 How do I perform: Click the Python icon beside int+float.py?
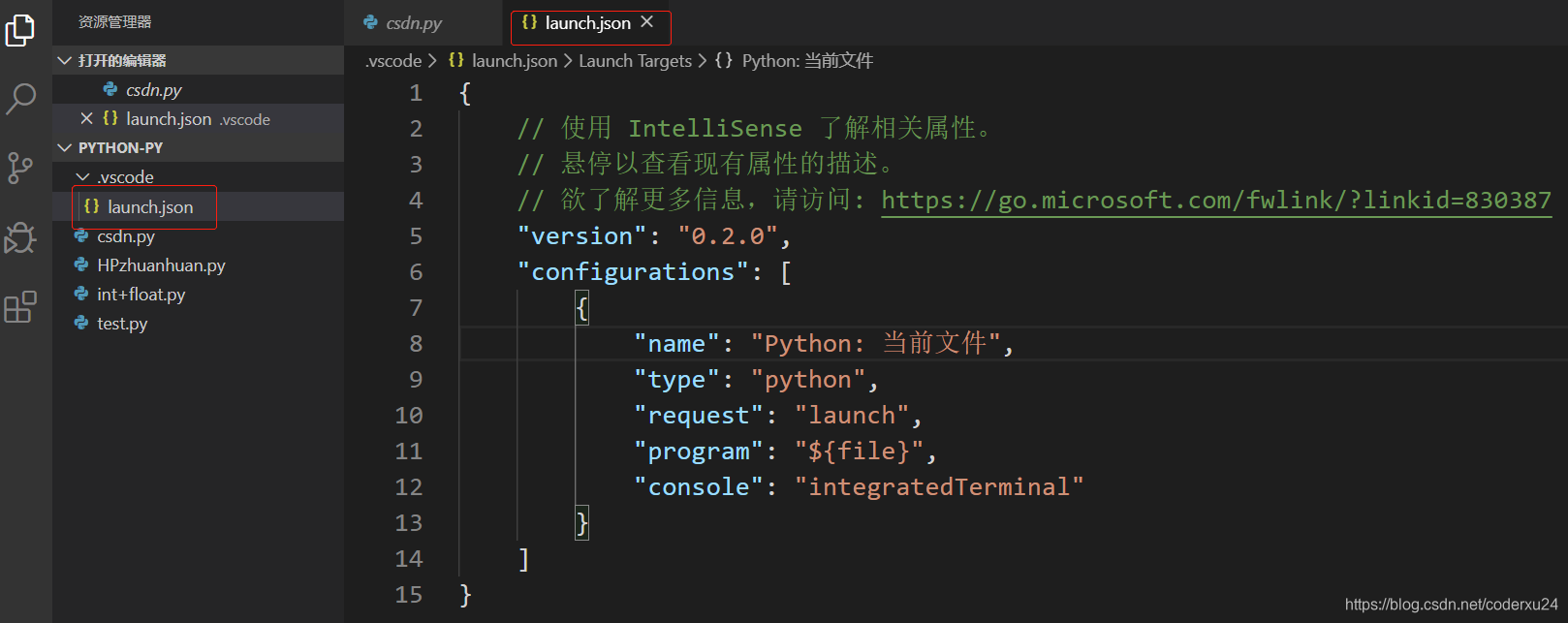pyautogui.click(x=81, y=294)
